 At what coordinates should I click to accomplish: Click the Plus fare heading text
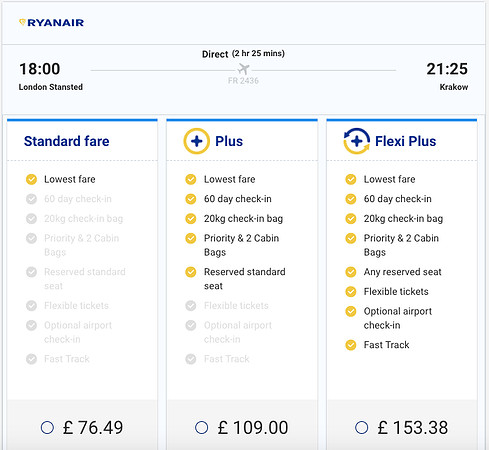(229, 141)
